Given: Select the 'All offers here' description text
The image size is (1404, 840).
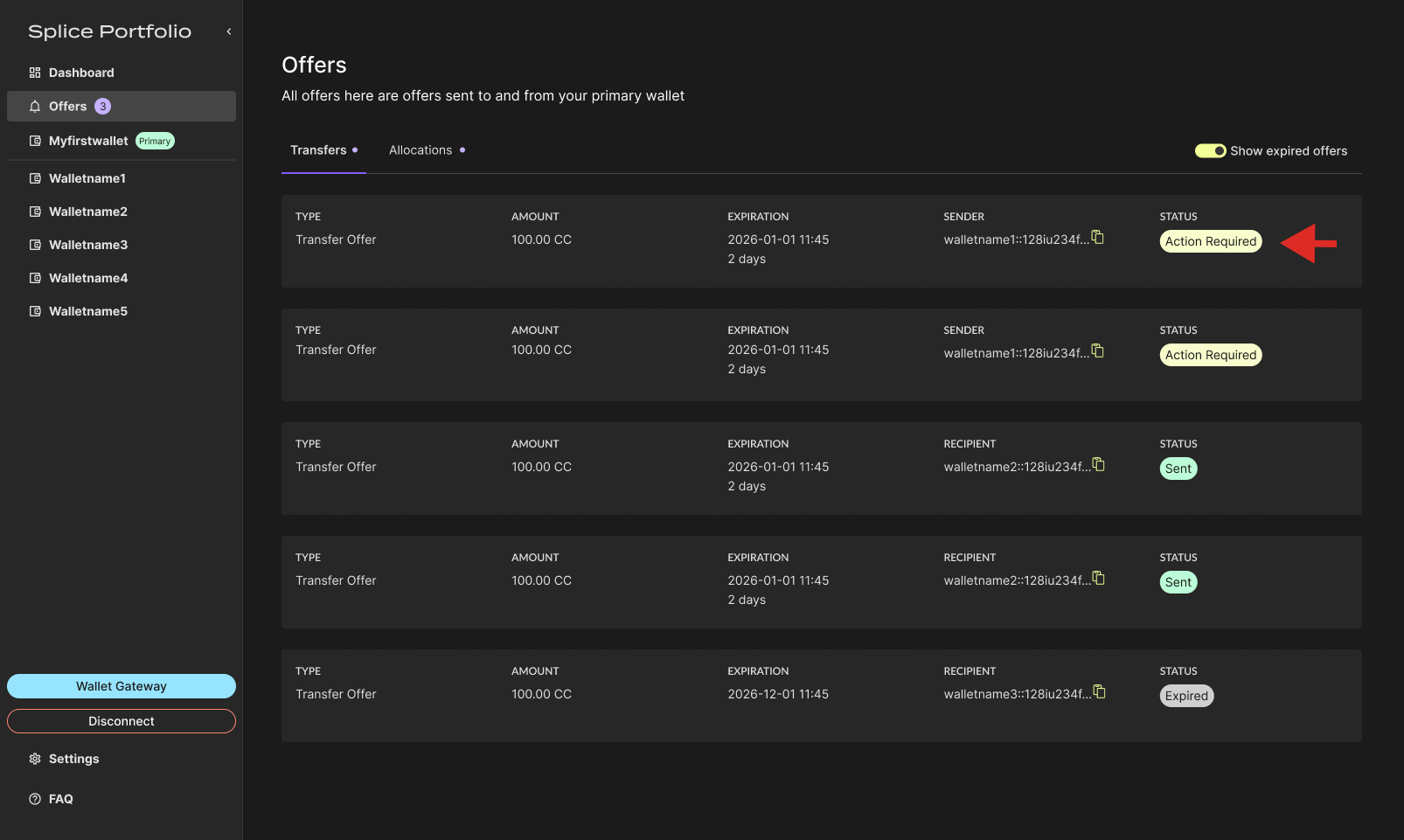Looking at the screenshot, I should point(483,96).
